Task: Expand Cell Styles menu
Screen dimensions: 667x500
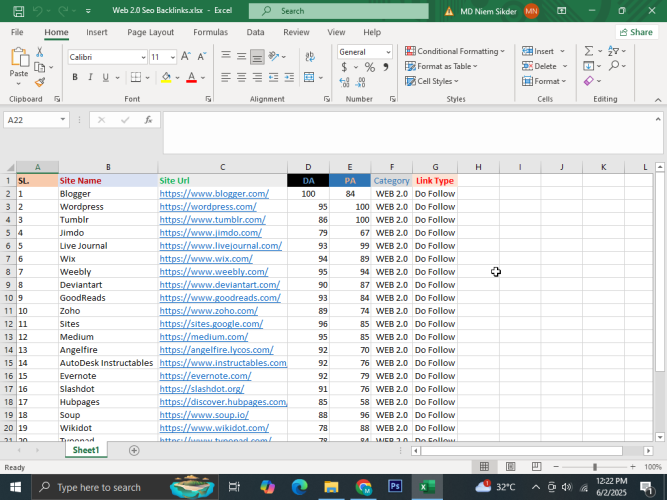Action: point(431,81)
